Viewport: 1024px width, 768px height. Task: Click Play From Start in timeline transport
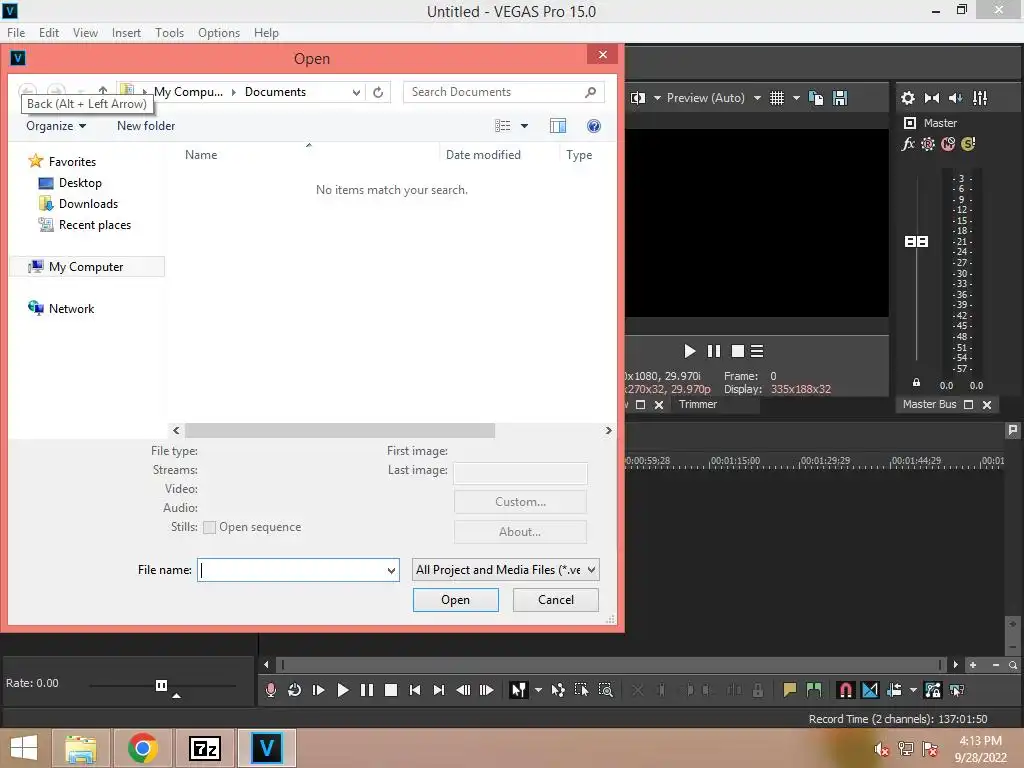click(318, 690)
